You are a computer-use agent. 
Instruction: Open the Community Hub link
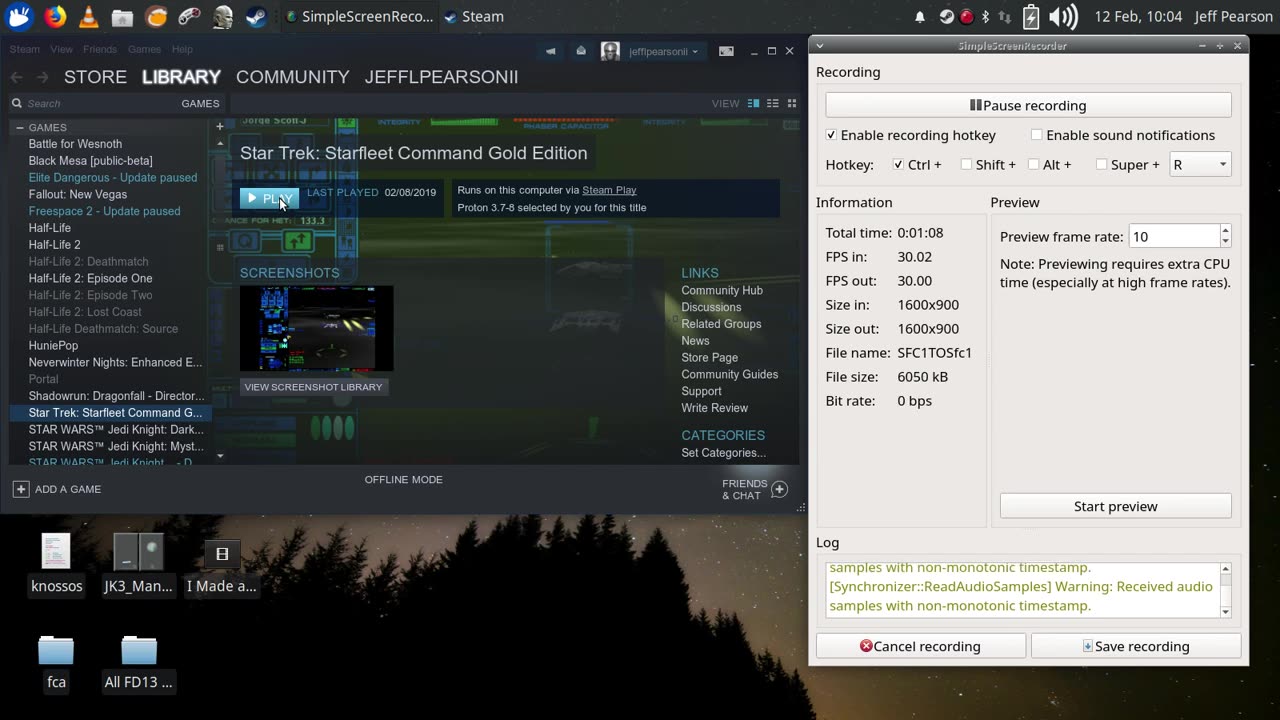722,290
